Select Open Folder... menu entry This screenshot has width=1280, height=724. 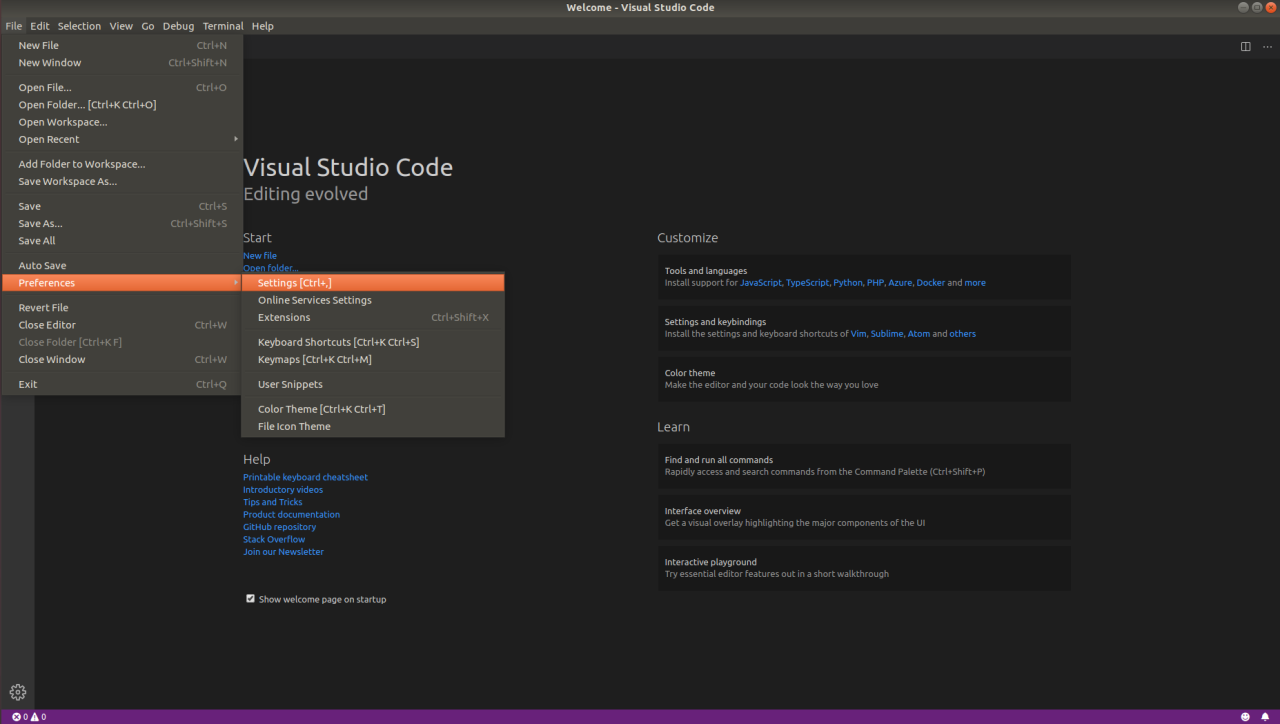click(x=122, y=105)
